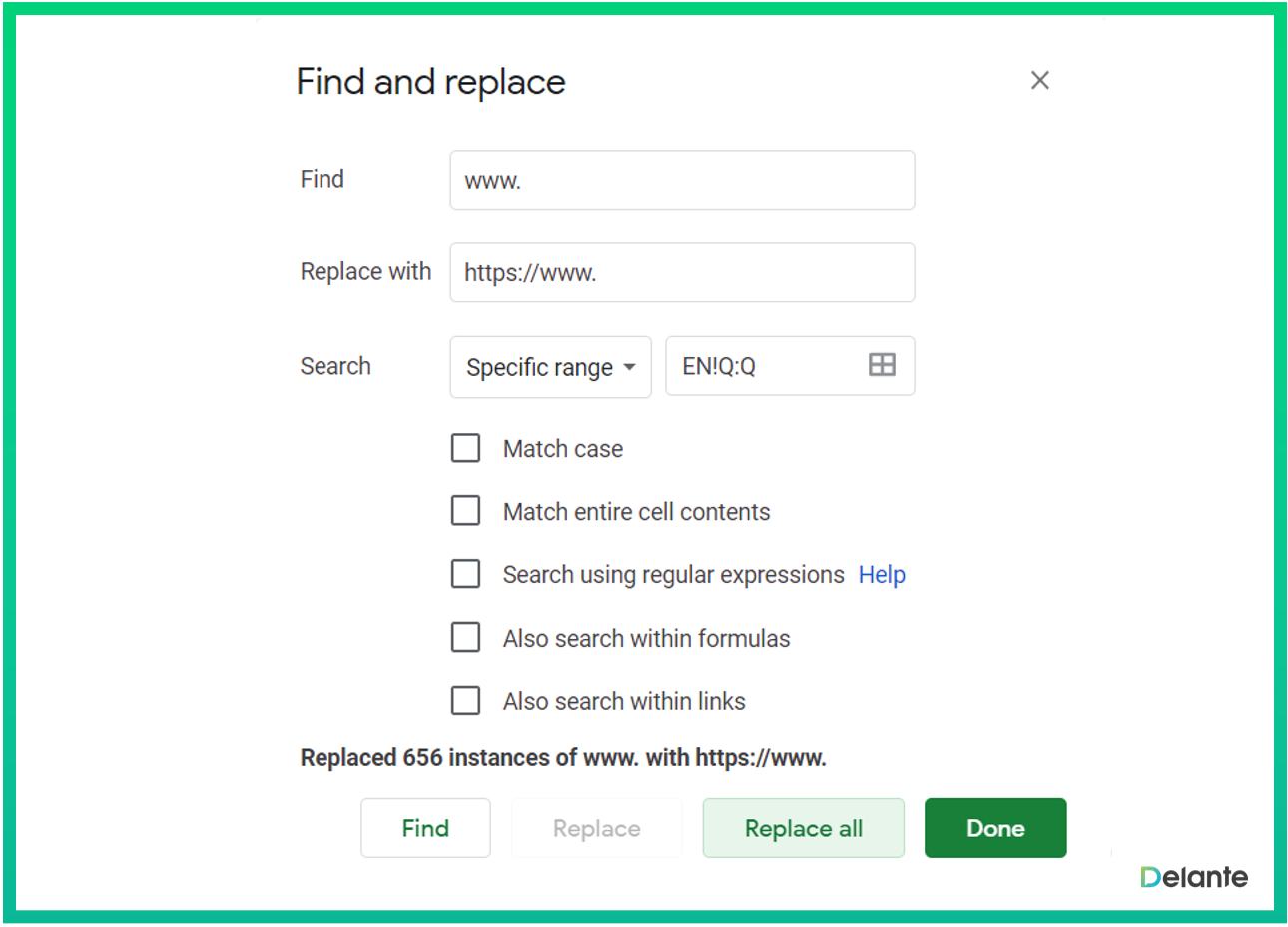Viewport: 1288px width, 927px height.
Task: Focus the Replace with input field
Action: tap(682, 273)
